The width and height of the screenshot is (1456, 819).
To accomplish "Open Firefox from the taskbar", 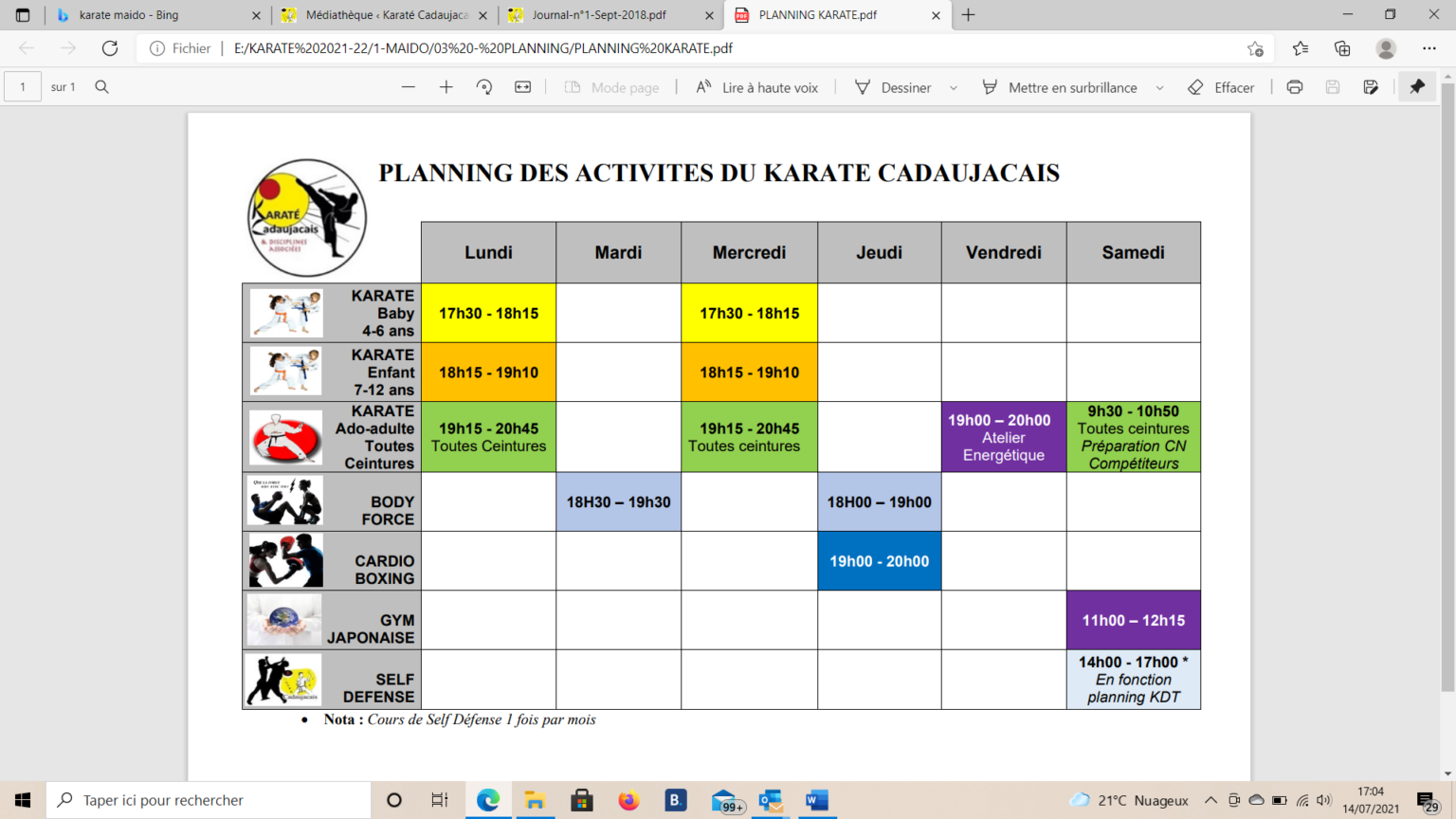I will pyautogui.click(x=628, y=800).
